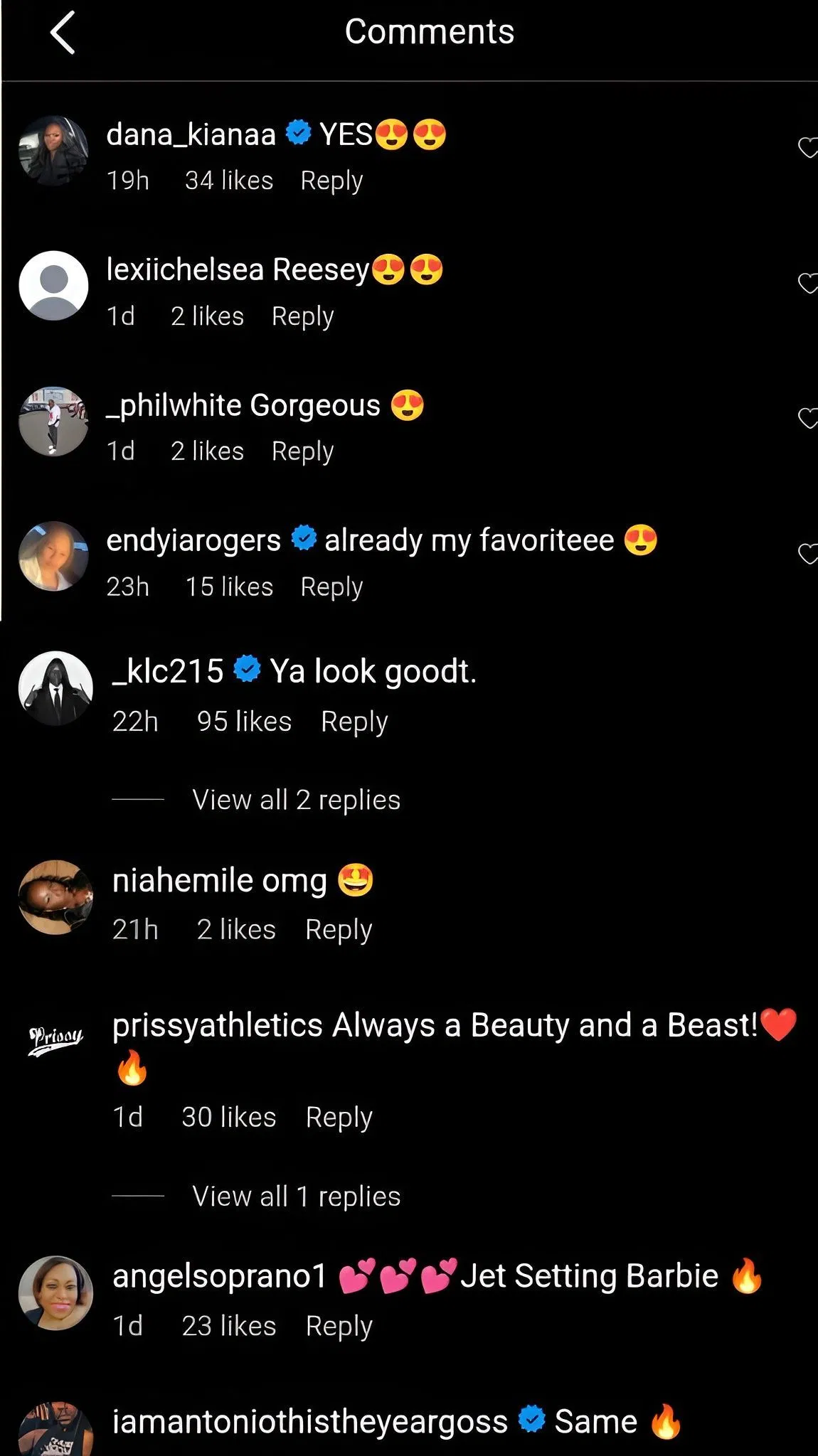Expand View all 2 replies
The height and width of the screenshot is (1456, 818).
point(296,800)
